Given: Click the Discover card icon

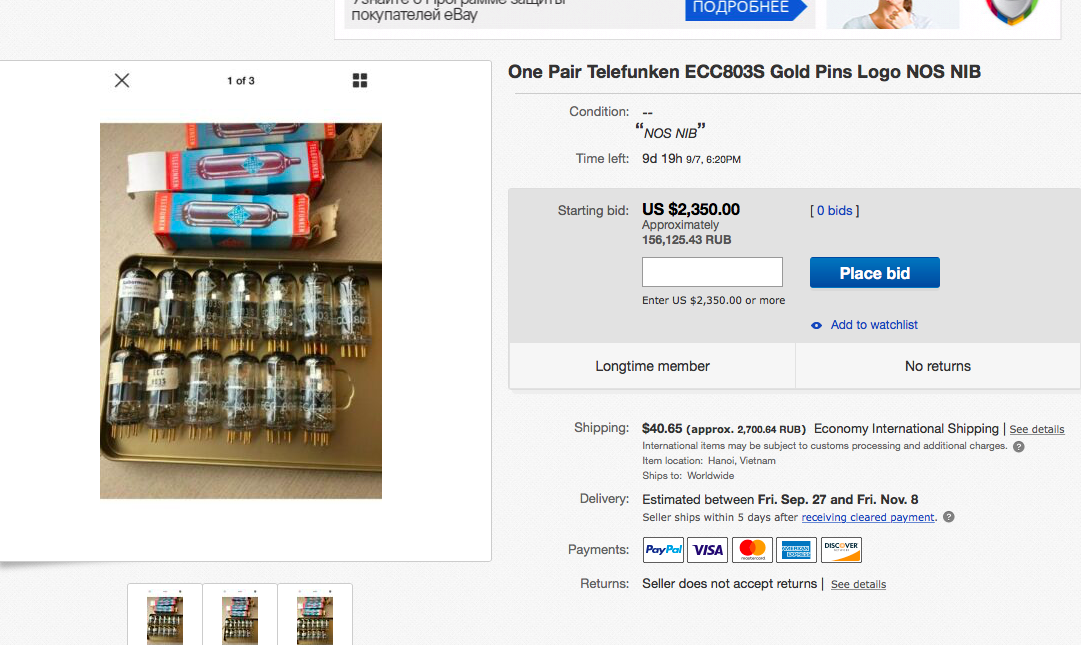Looking at the screenshot, I should click(x=841, y=549).
